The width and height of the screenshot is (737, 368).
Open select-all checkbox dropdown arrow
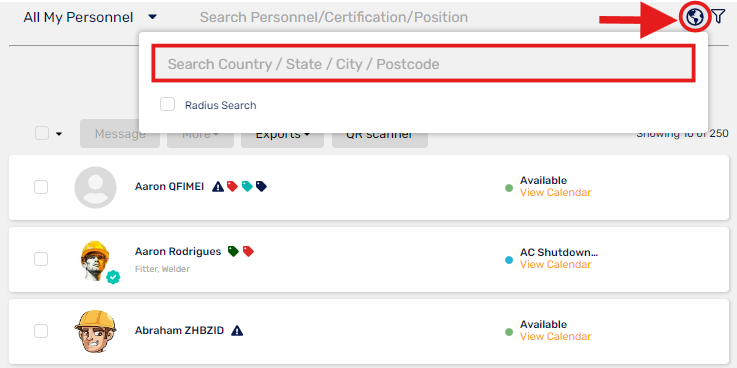click(59, 134)
